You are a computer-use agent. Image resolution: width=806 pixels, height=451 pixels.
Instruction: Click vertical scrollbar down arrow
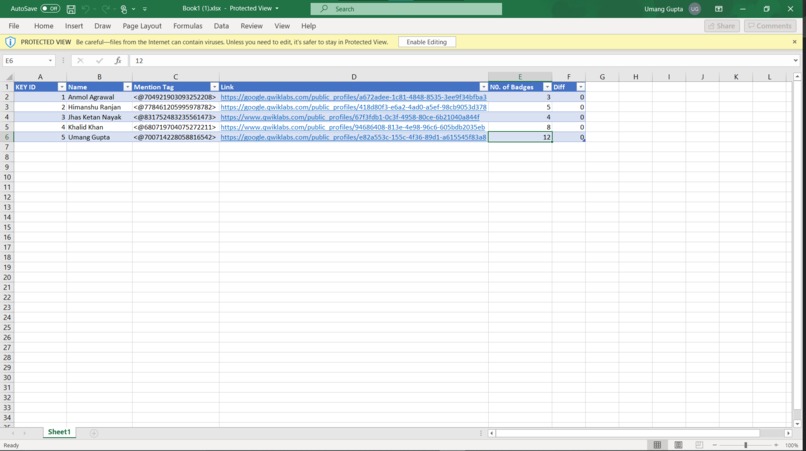[797, 424]
